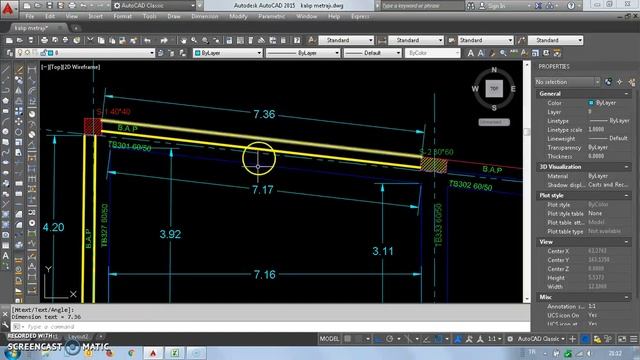Toggle Ortho mode in status bar

(379, 339)
